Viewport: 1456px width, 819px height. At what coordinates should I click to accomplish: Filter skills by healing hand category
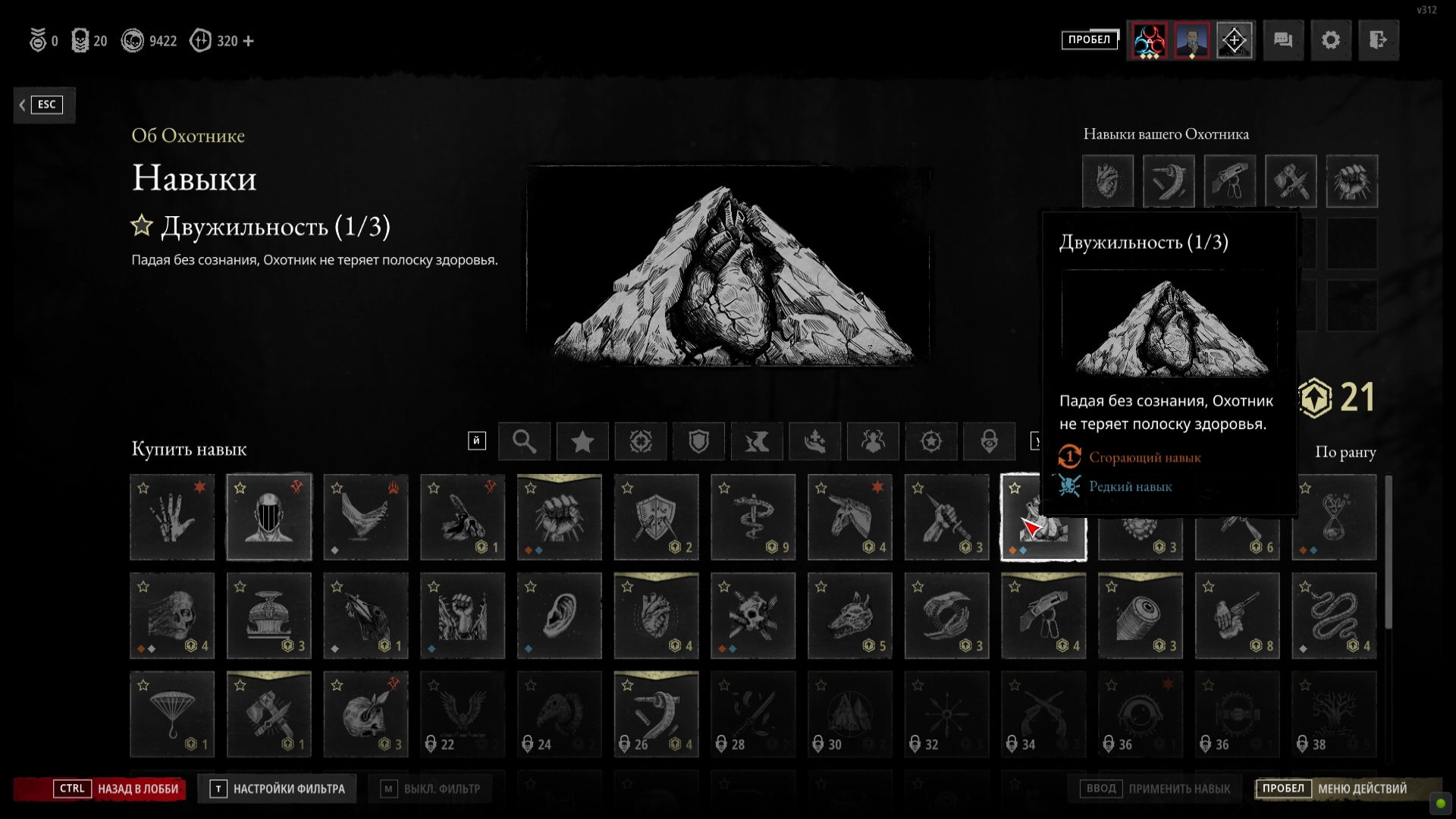(x=815, y=441)
